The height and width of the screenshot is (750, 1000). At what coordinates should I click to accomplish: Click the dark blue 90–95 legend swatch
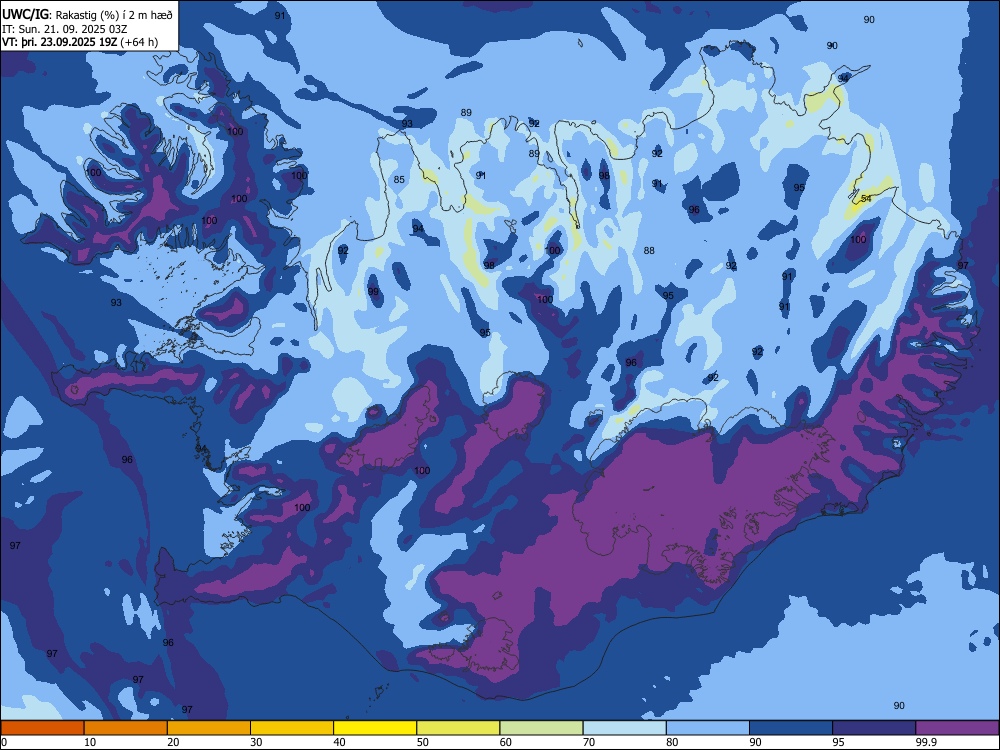pyautogui.click(x=791, y=728)
